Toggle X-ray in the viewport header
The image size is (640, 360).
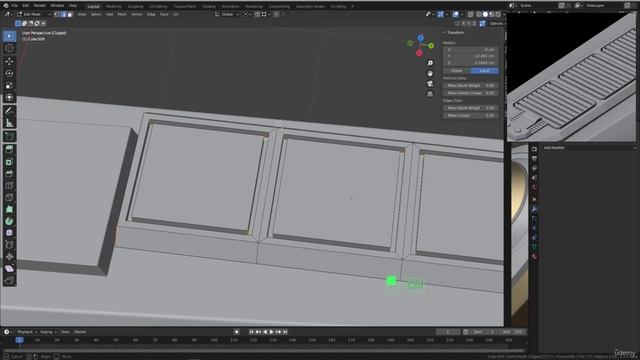pos(470,14)
